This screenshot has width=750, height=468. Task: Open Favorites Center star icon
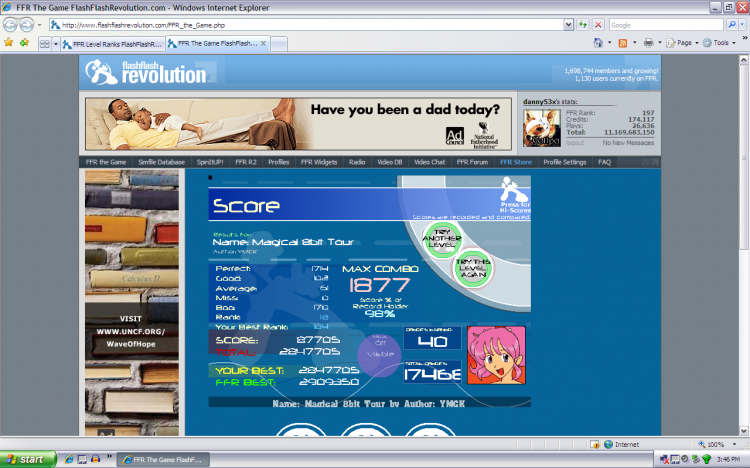coord(9,43)
